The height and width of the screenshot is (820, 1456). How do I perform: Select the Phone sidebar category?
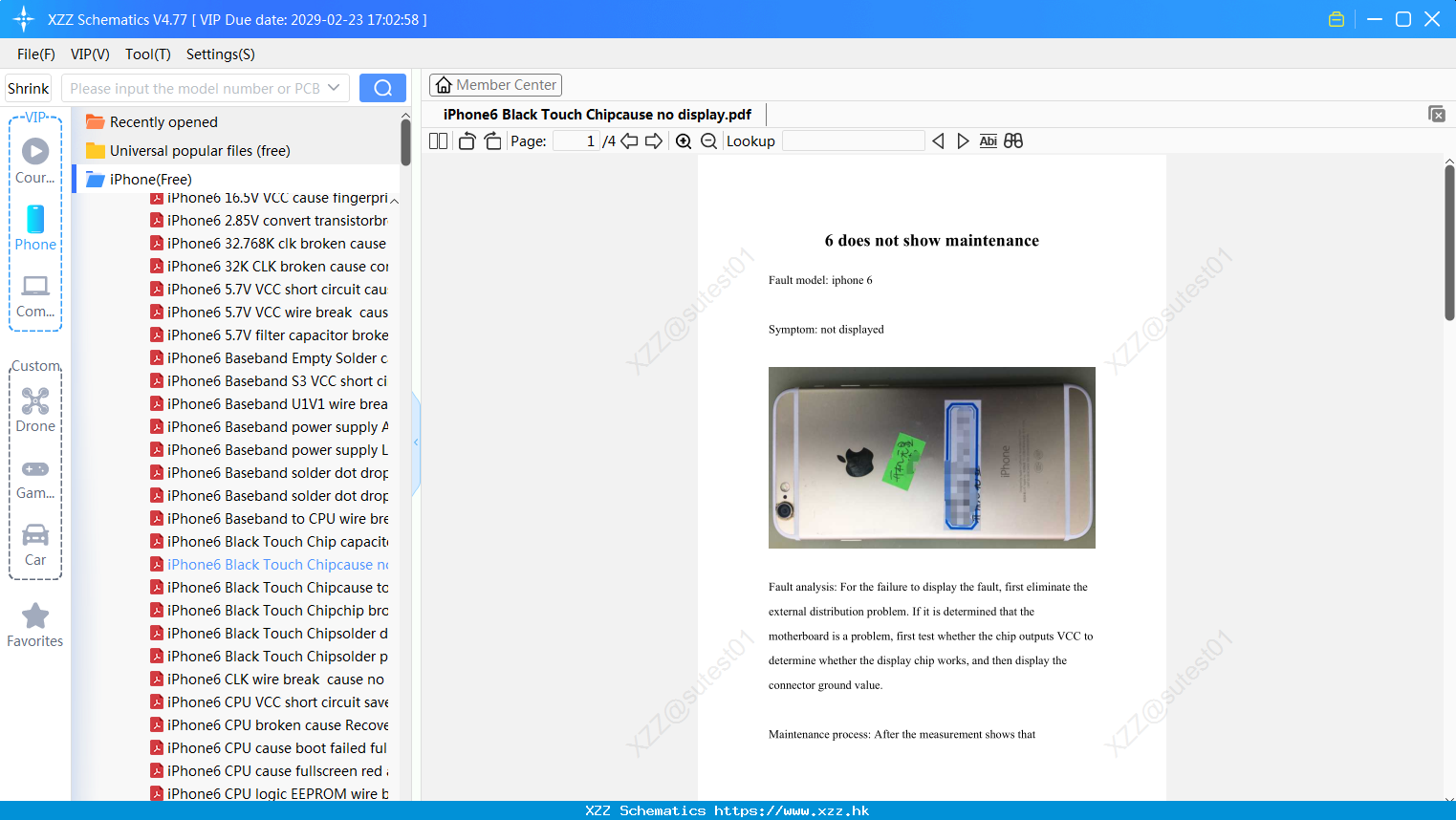point(35,227)
